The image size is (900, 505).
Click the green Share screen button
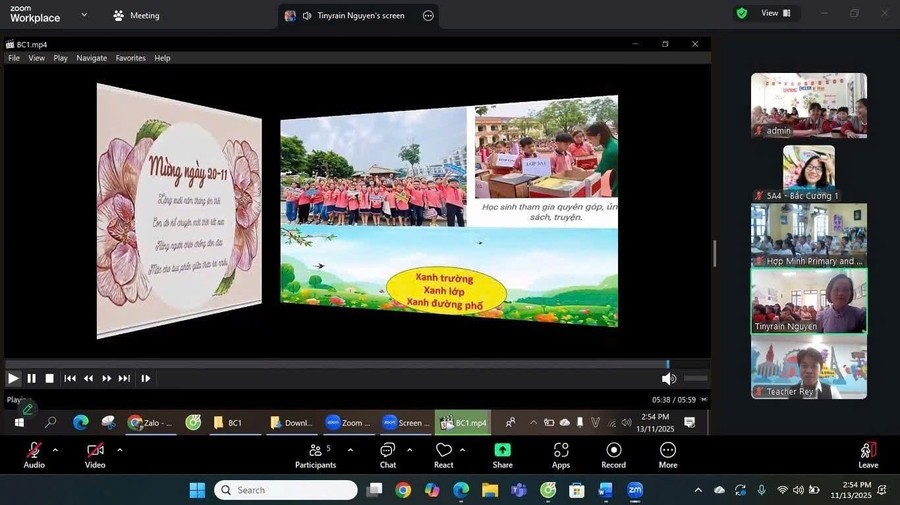502,454
